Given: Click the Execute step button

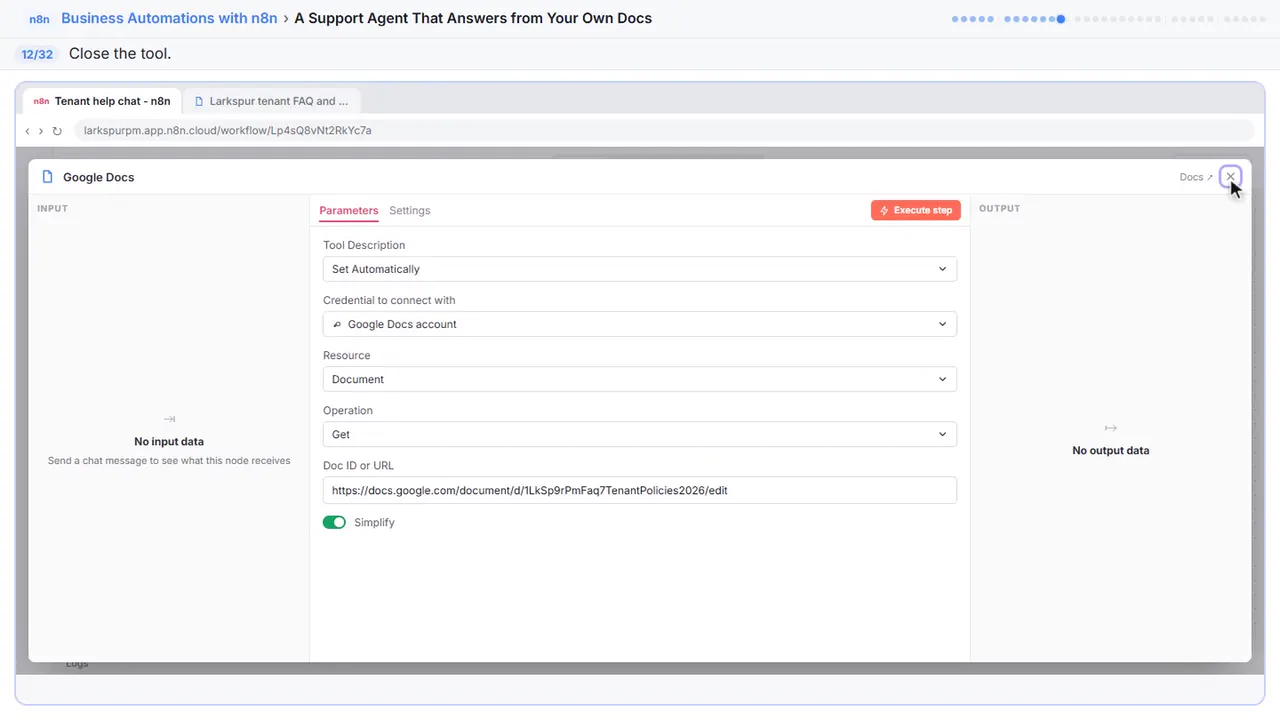Looking at the screenshot, I should tap(916, 210).
